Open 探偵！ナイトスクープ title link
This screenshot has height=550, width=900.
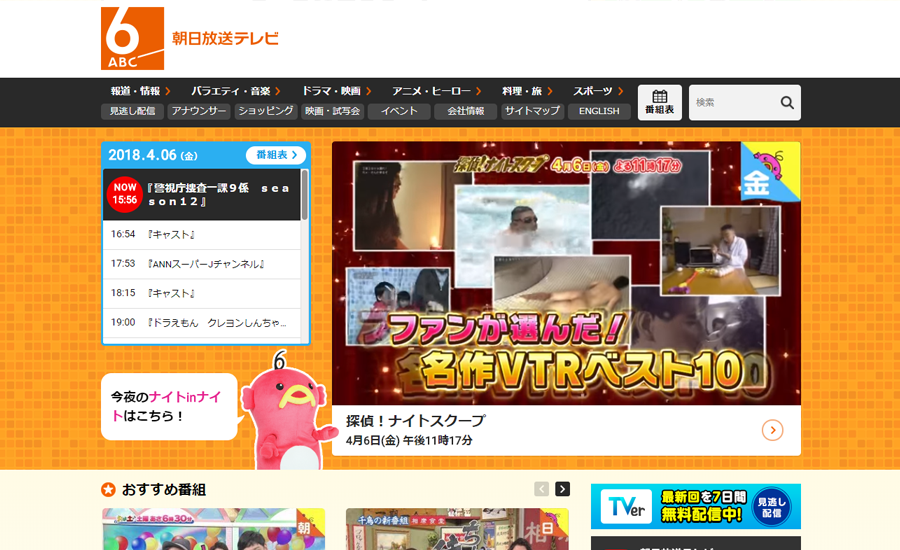click(x=416, y=421)
